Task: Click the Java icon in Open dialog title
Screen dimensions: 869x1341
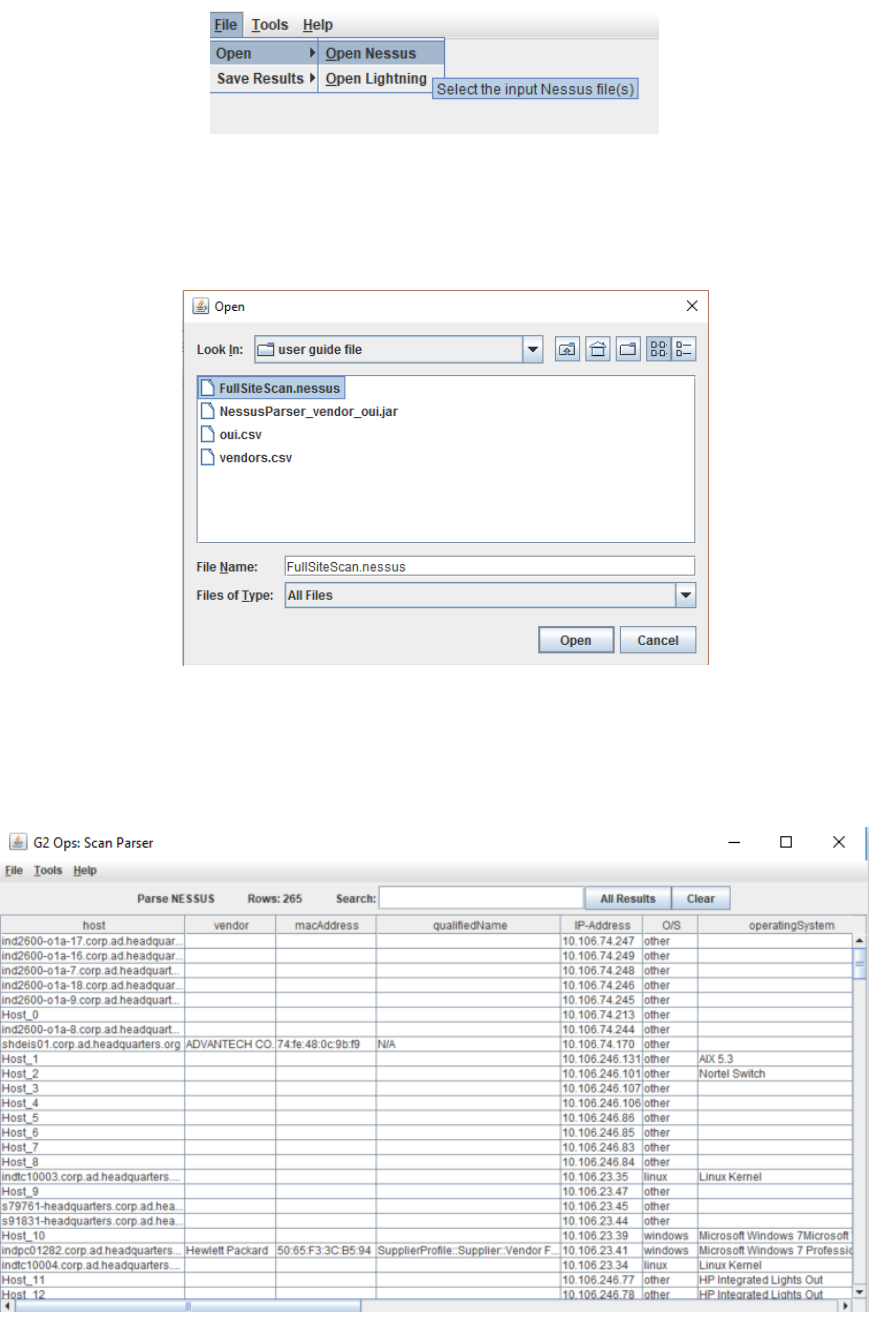Action: pyautogui.click(x=200, y=306)
